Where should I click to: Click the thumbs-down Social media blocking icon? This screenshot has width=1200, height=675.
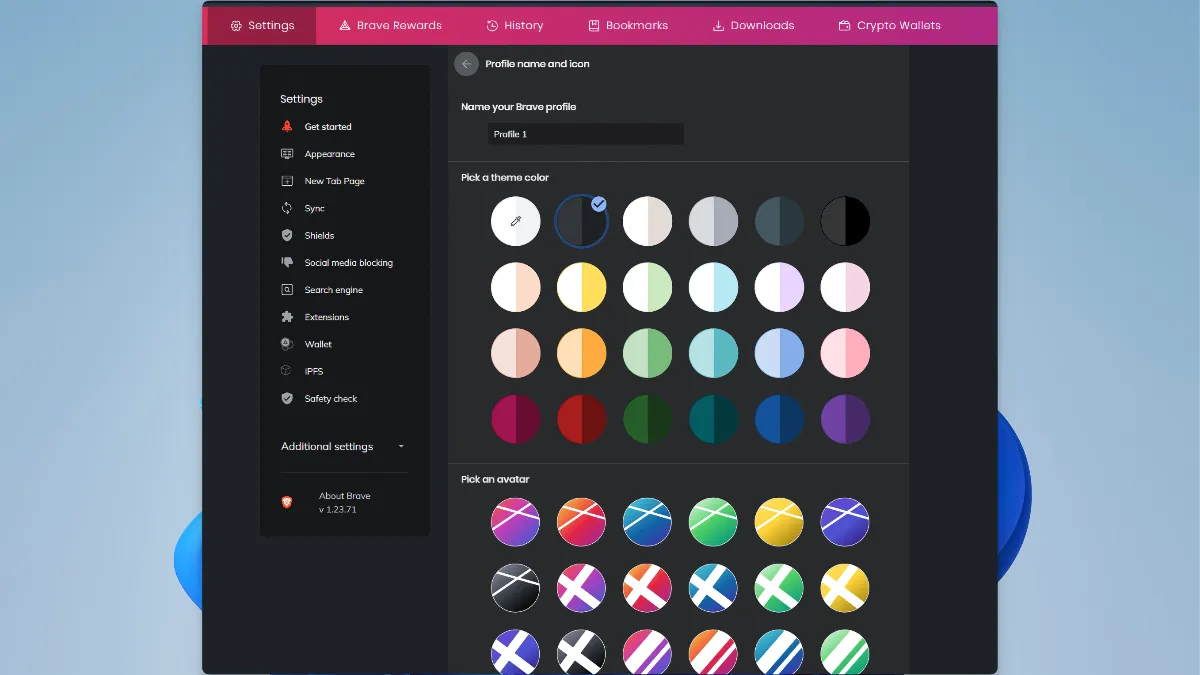tap(287, 262)
